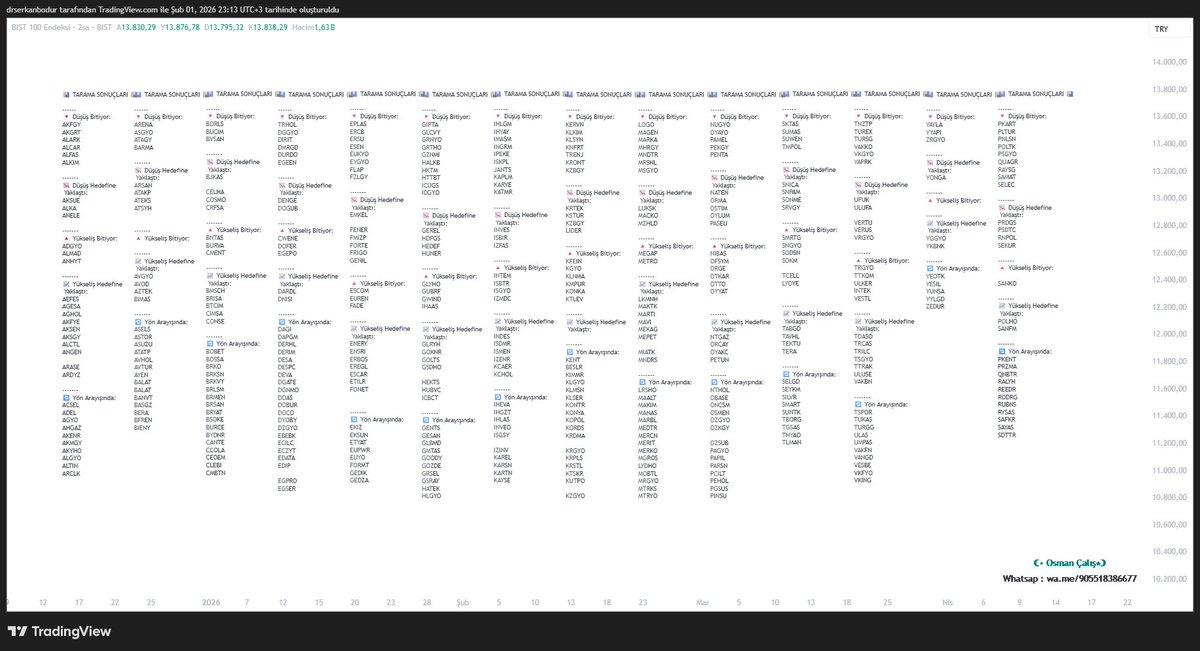
Task: Open the TRY currency selector
Action: 1161,29
